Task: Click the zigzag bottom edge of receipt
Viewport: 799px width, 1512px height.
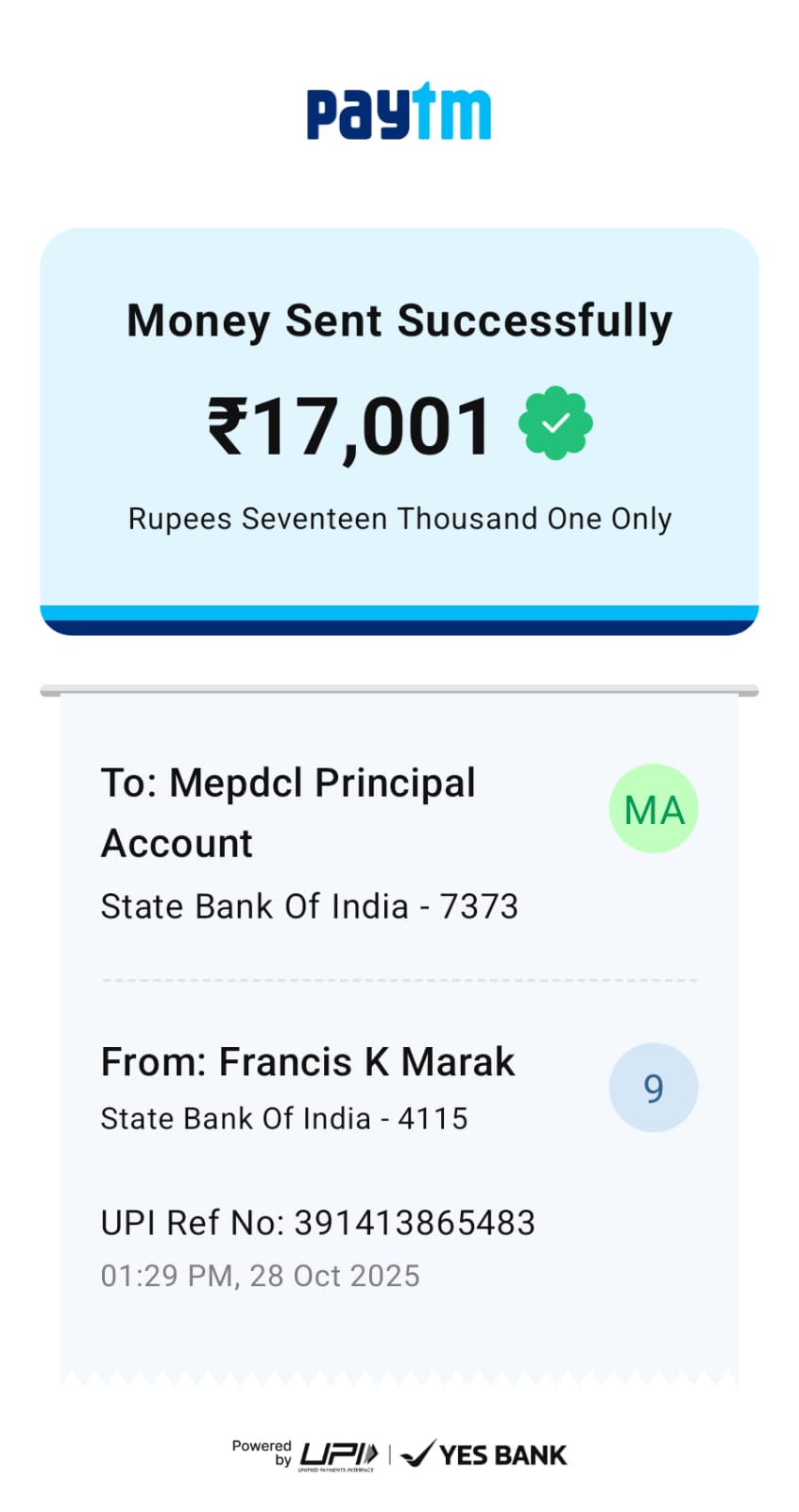Action: 399,1379
